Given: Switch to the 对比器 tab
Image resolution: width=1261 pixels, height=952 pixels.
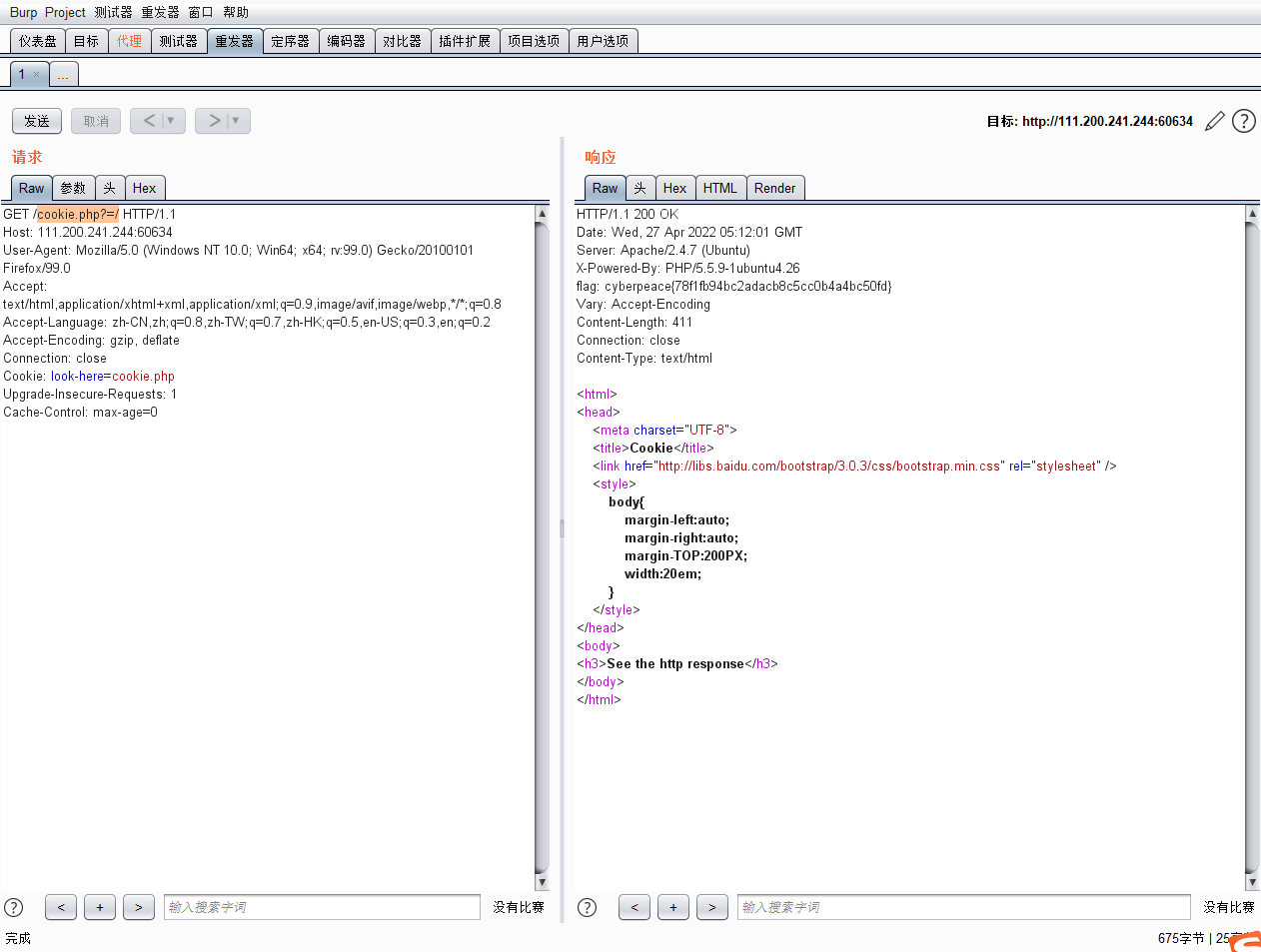Looking at the screenshot, I should [x=403, y=41].
